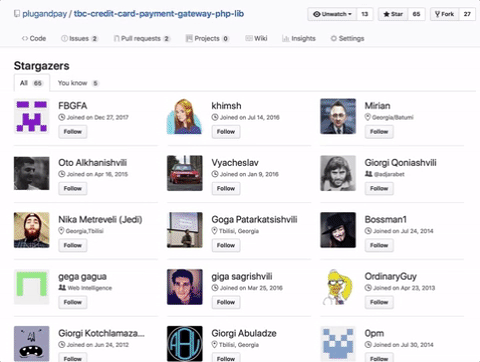
Task: Open Goga Patarkatsishvili's profile name
Action: click(x=254, y=219)
